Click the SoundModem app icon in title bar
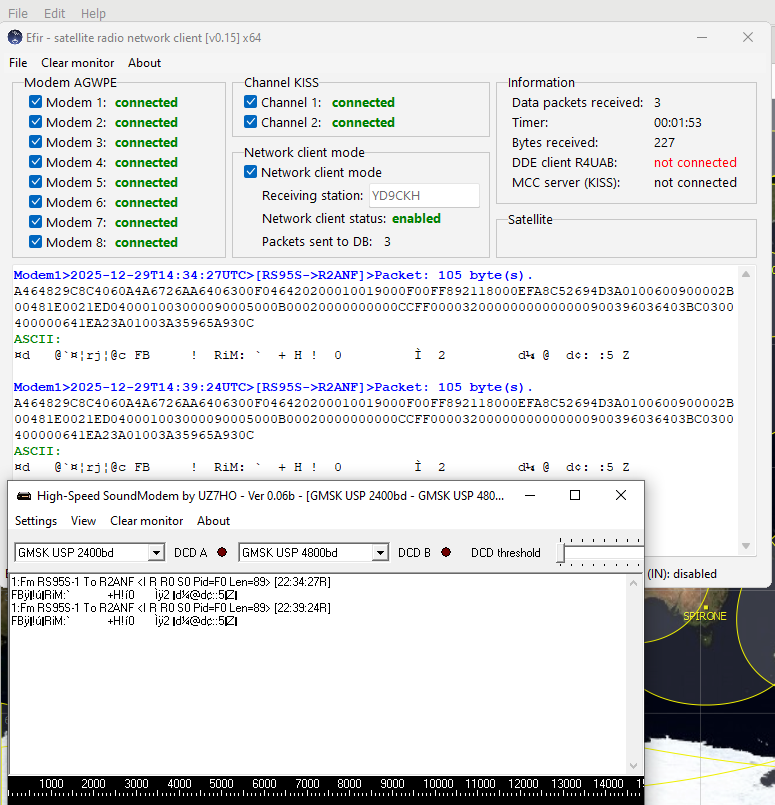 [x=24, y=495]
